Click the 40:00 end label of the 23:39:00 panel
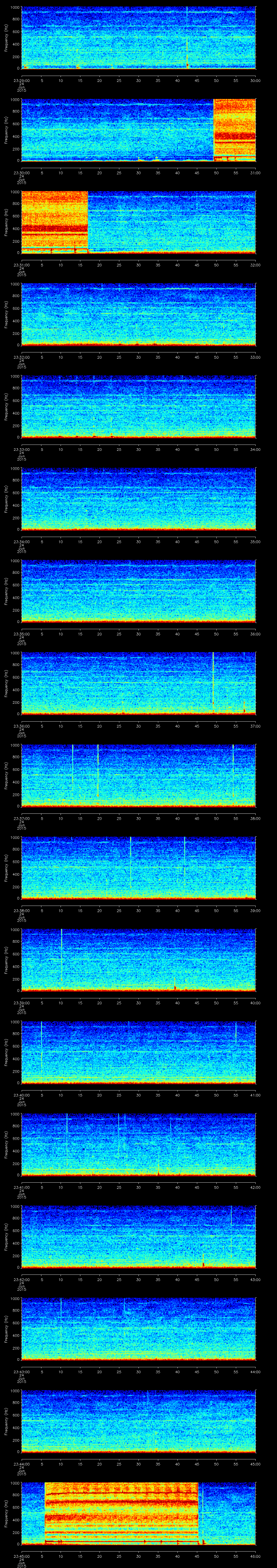The height and width of the screenshot is (1568, 277). tap(256, 1003)
